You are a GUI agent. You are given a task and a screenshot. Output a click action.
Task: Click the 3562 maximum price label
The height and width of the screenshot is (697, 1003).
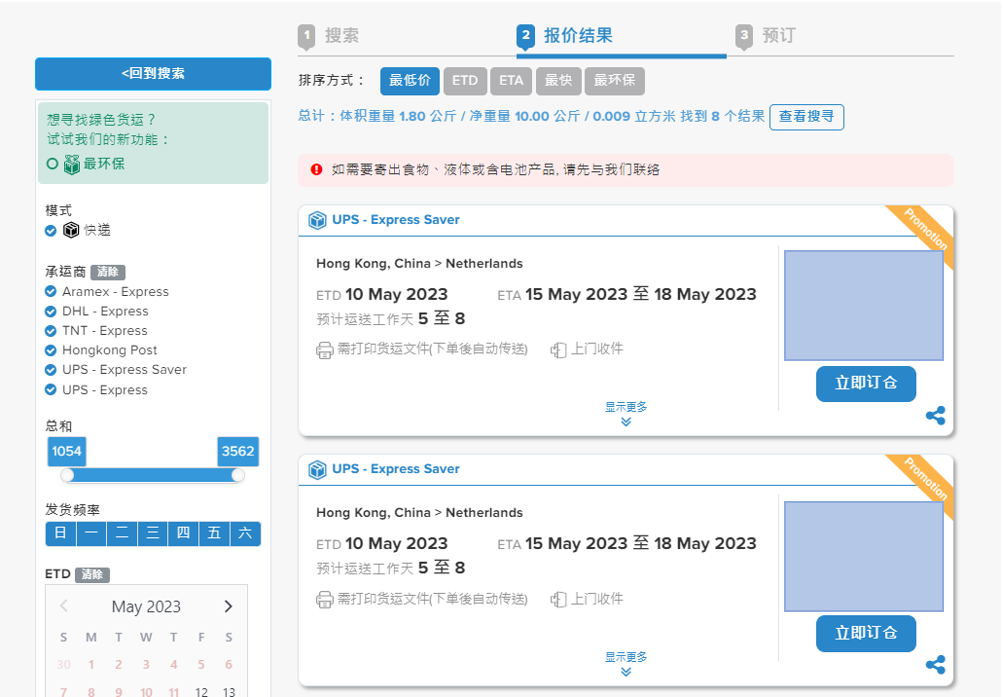pos(238,451)
